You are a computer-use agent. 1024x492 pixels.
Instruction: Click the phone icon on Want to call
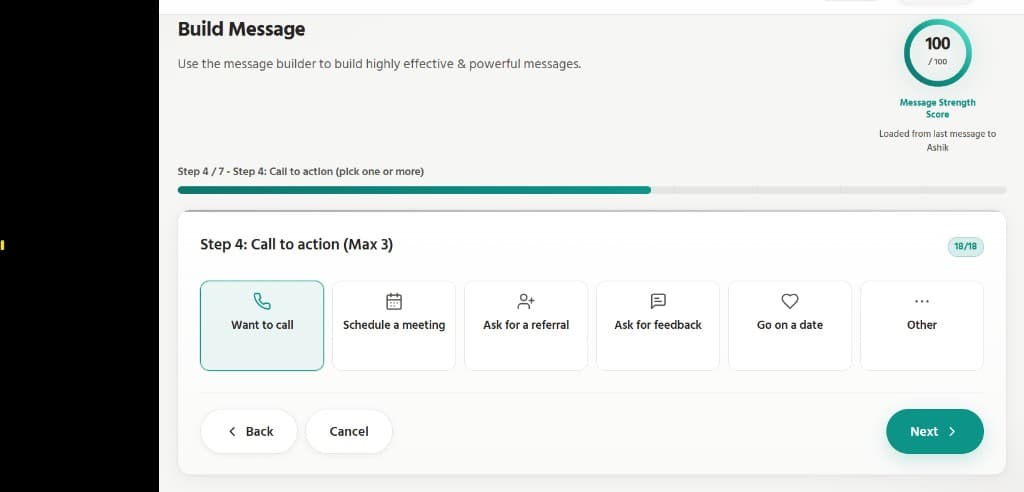(262, 300)
